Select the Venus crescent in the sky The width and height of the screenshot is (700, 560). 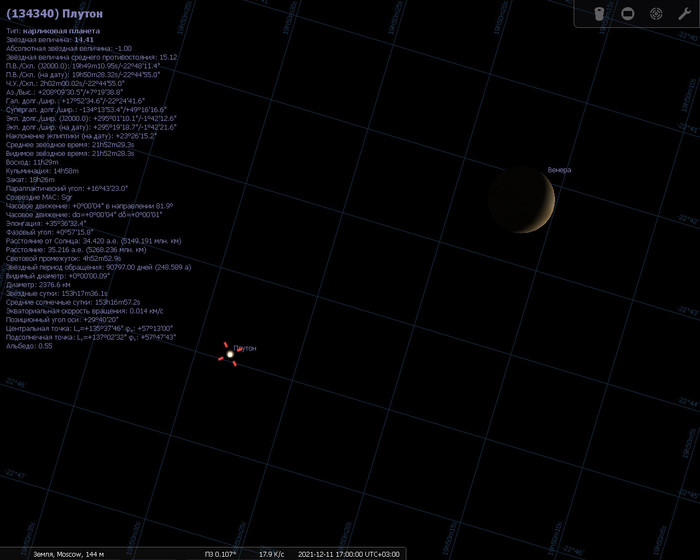click(521, 200)
